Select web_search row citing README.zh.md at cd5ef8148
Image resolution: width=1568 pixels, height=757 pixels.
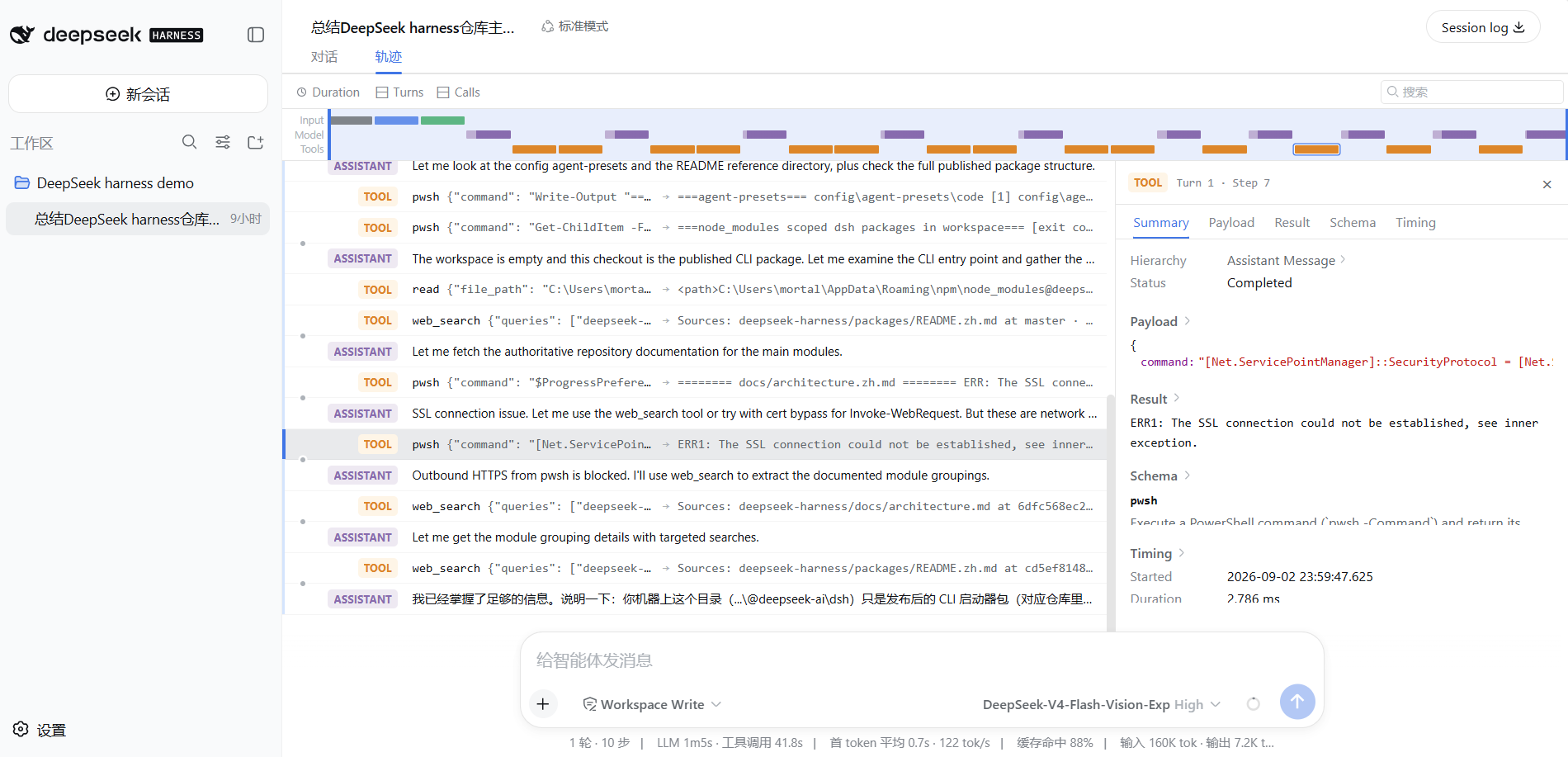pyautogui.click(x=695, y=568)
